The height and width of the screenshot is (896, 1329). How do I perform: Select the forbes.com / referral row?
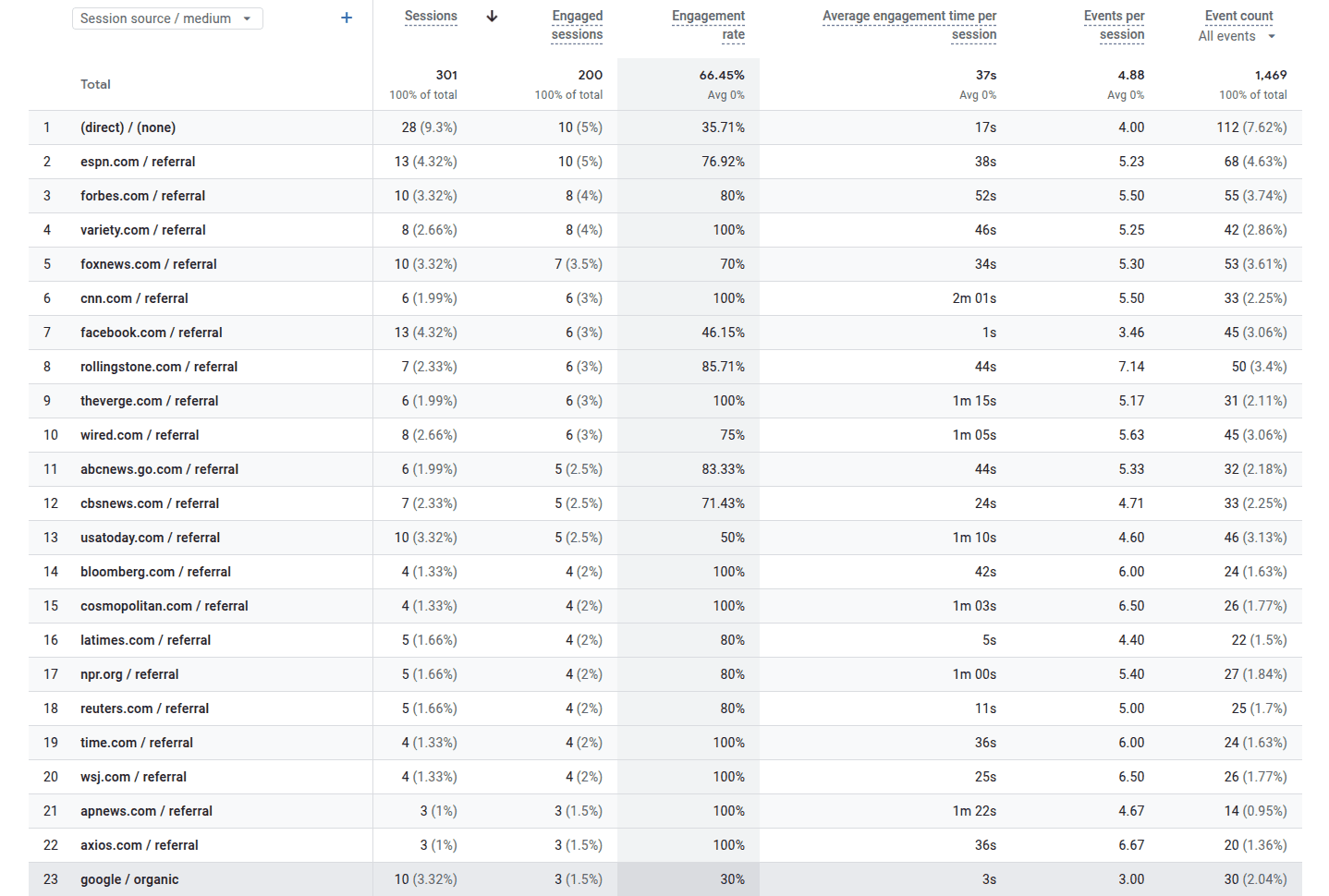pos(142,196)
